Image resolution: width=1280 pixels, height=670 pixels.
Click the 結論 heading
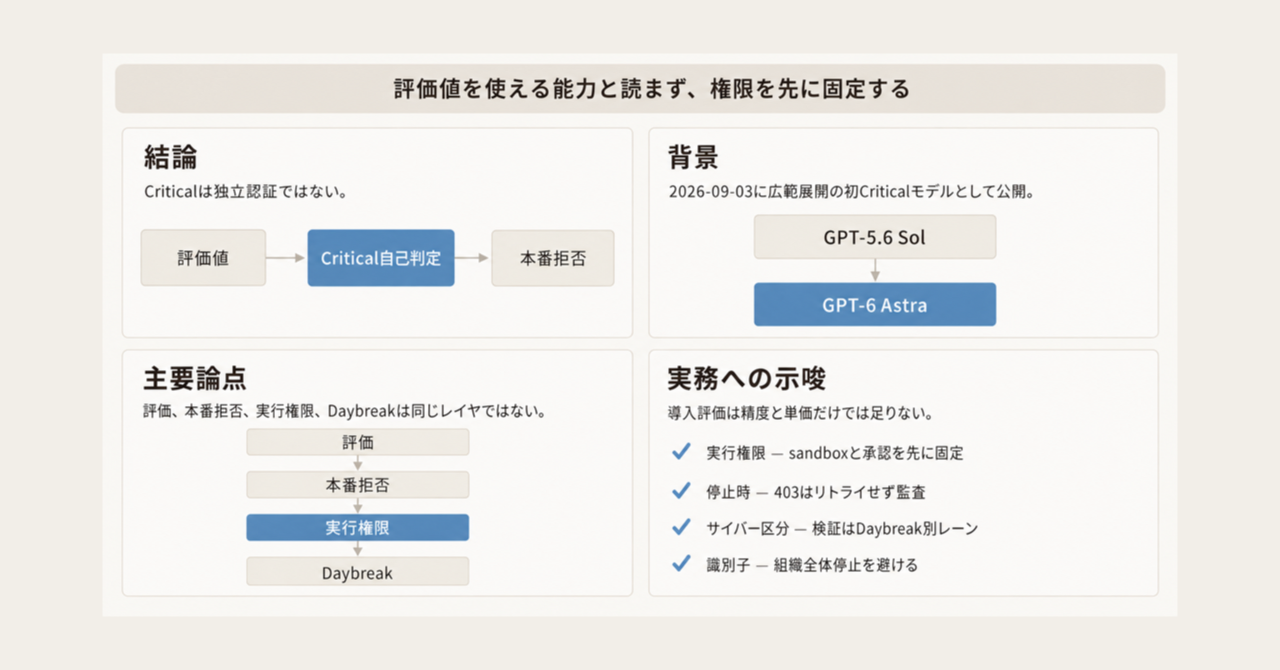click(170, 158)
